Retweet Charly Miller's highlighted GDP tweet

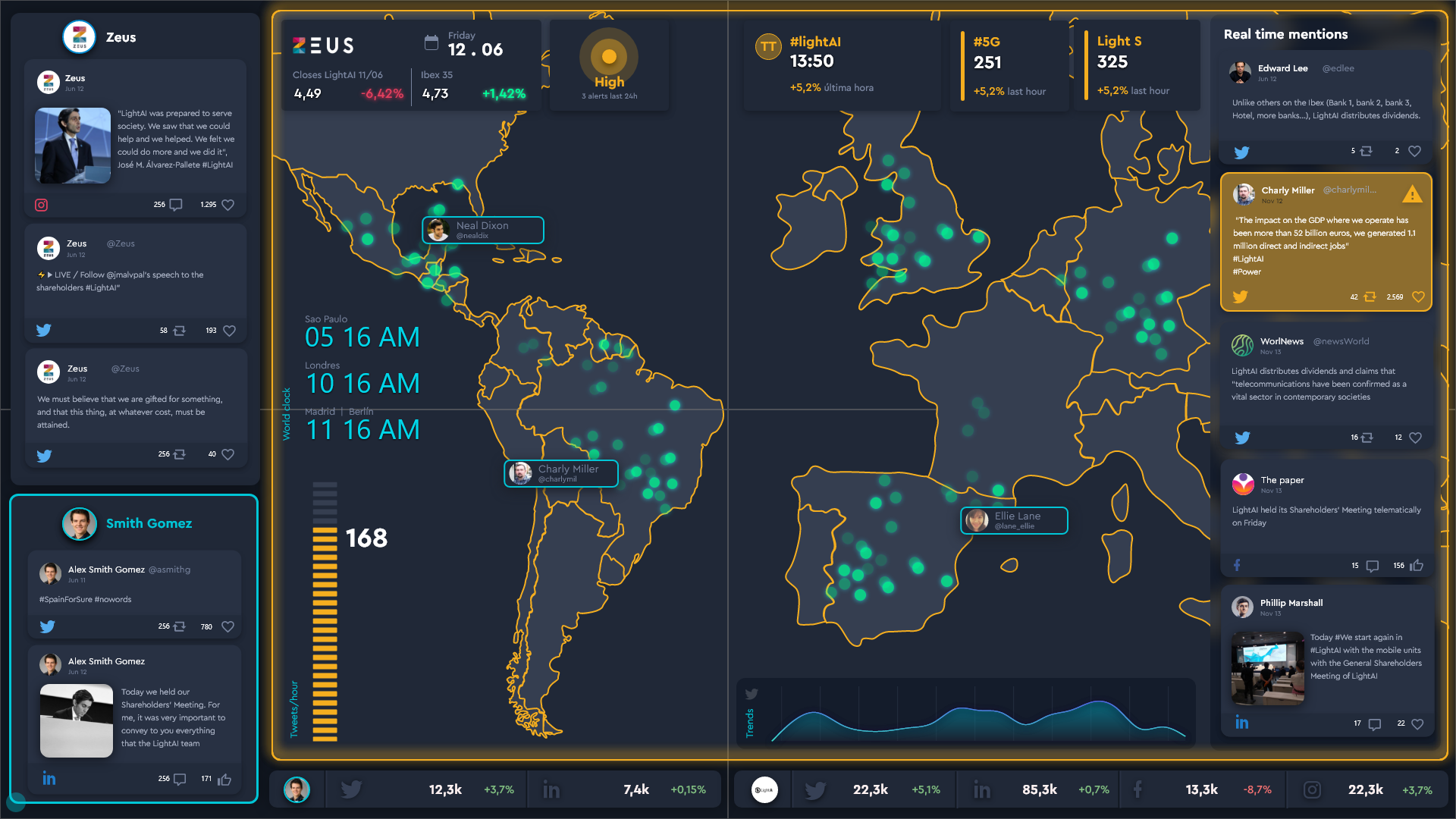(1370, 297)
